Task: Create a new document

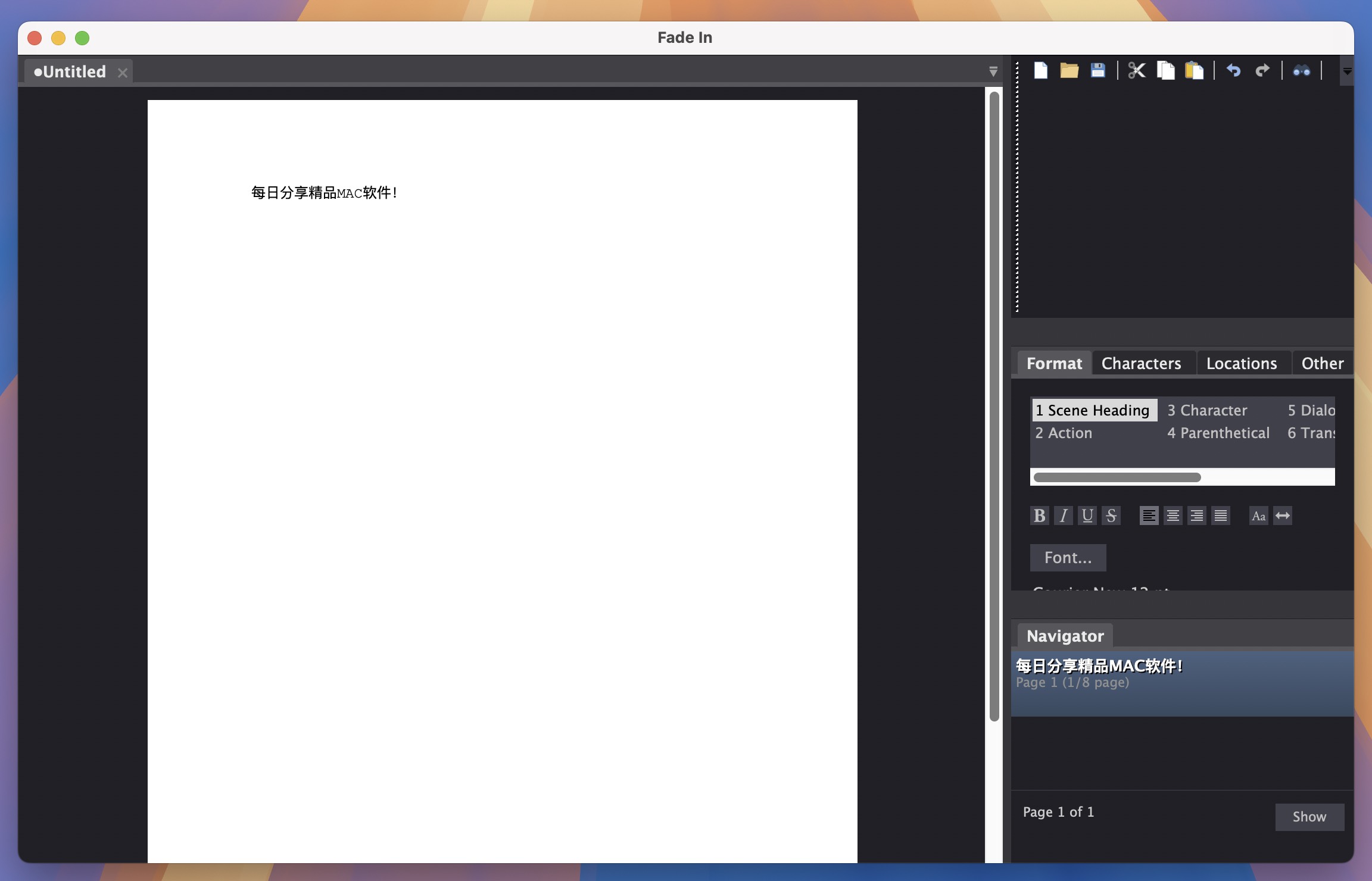Action: coord(1041,70)
